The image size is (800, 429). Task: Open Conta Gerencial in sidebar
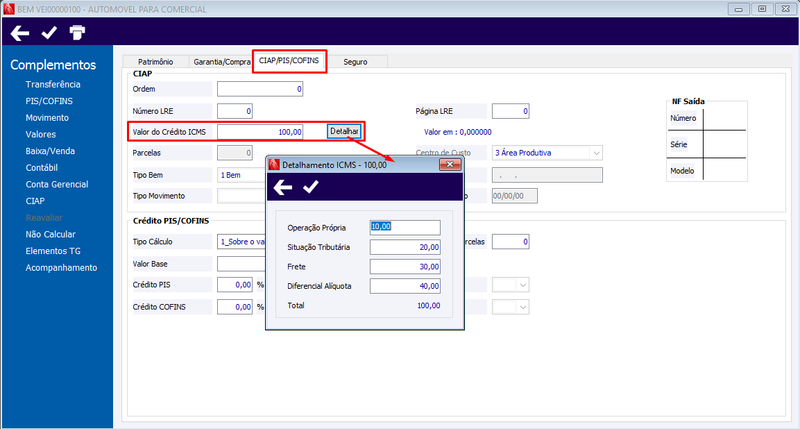click(x=57, y=185)
